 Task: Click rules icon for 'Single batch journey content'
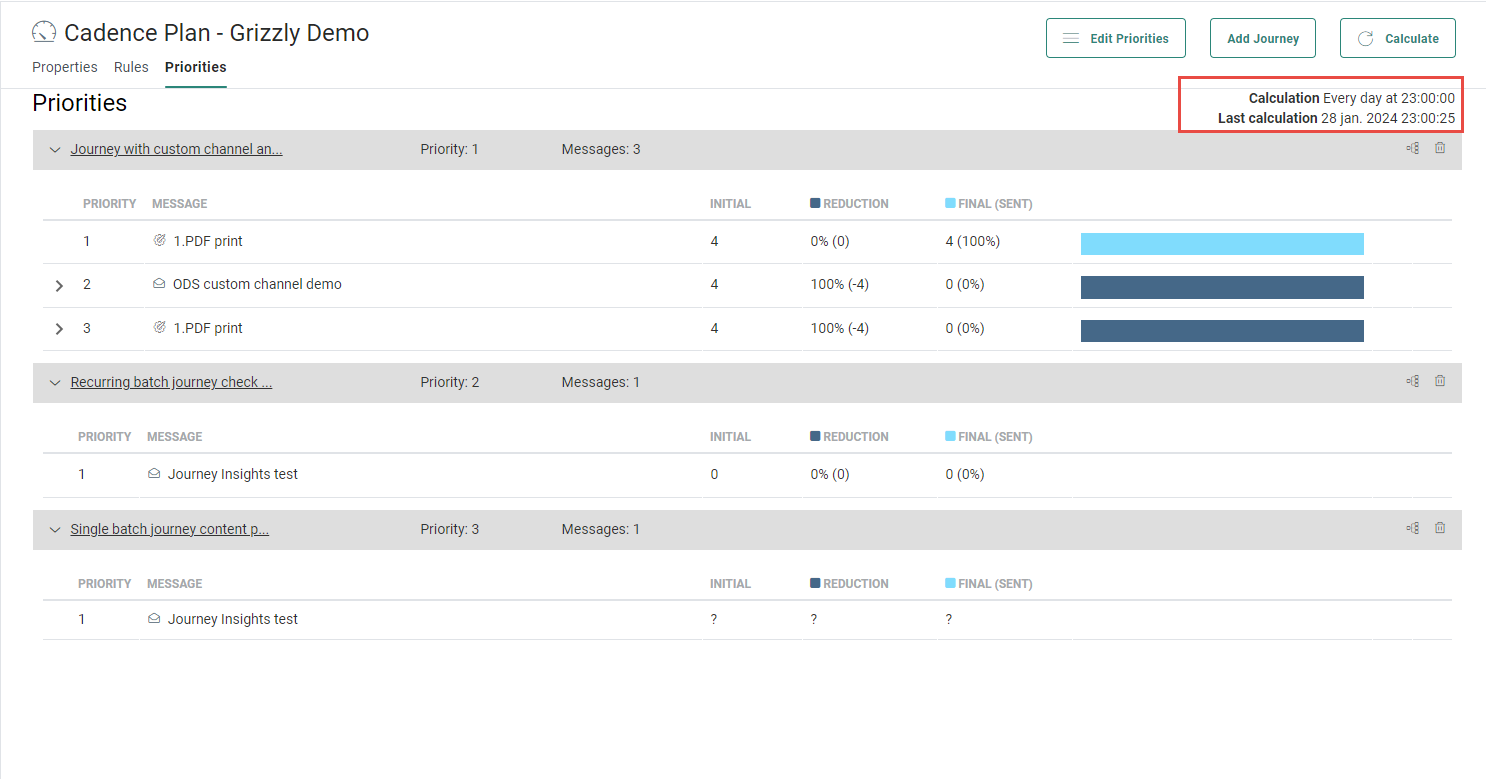click(1412, 528)
